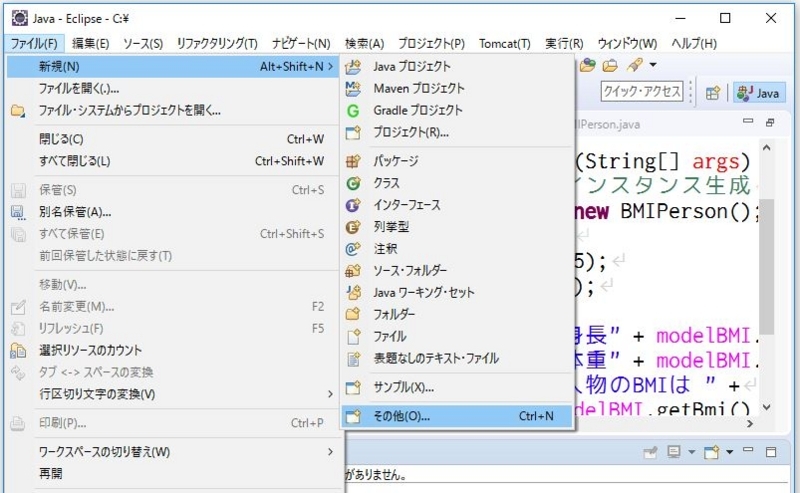
Task: Choose すべて閉じる(L) menu entry
Action: click(173, 161)
